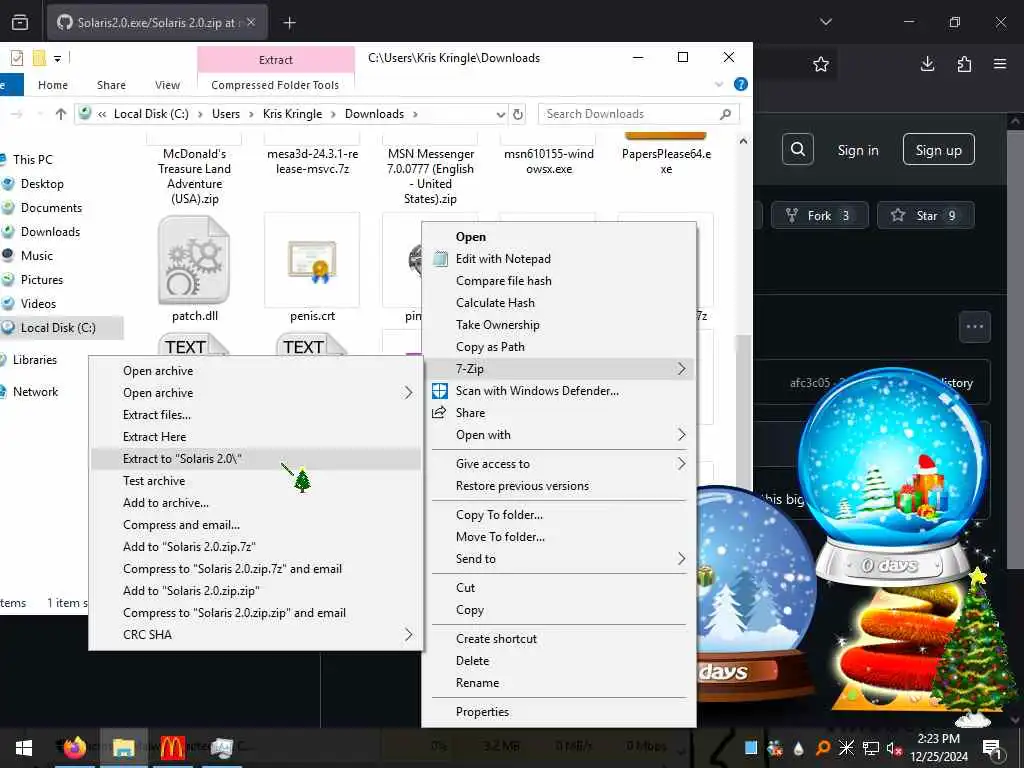Select Add to "Solaris 2.0.zip.7z"
Viewport: 1024px width, 768px height.
coord(255,547)
